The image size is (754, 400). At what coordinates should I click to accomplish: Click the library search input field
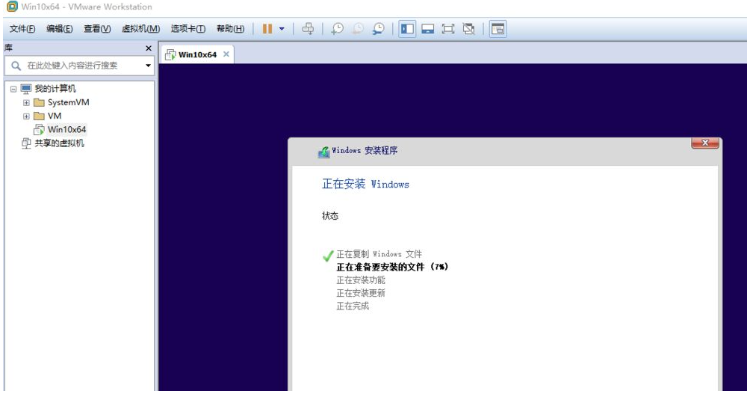[x=82, y=66]
